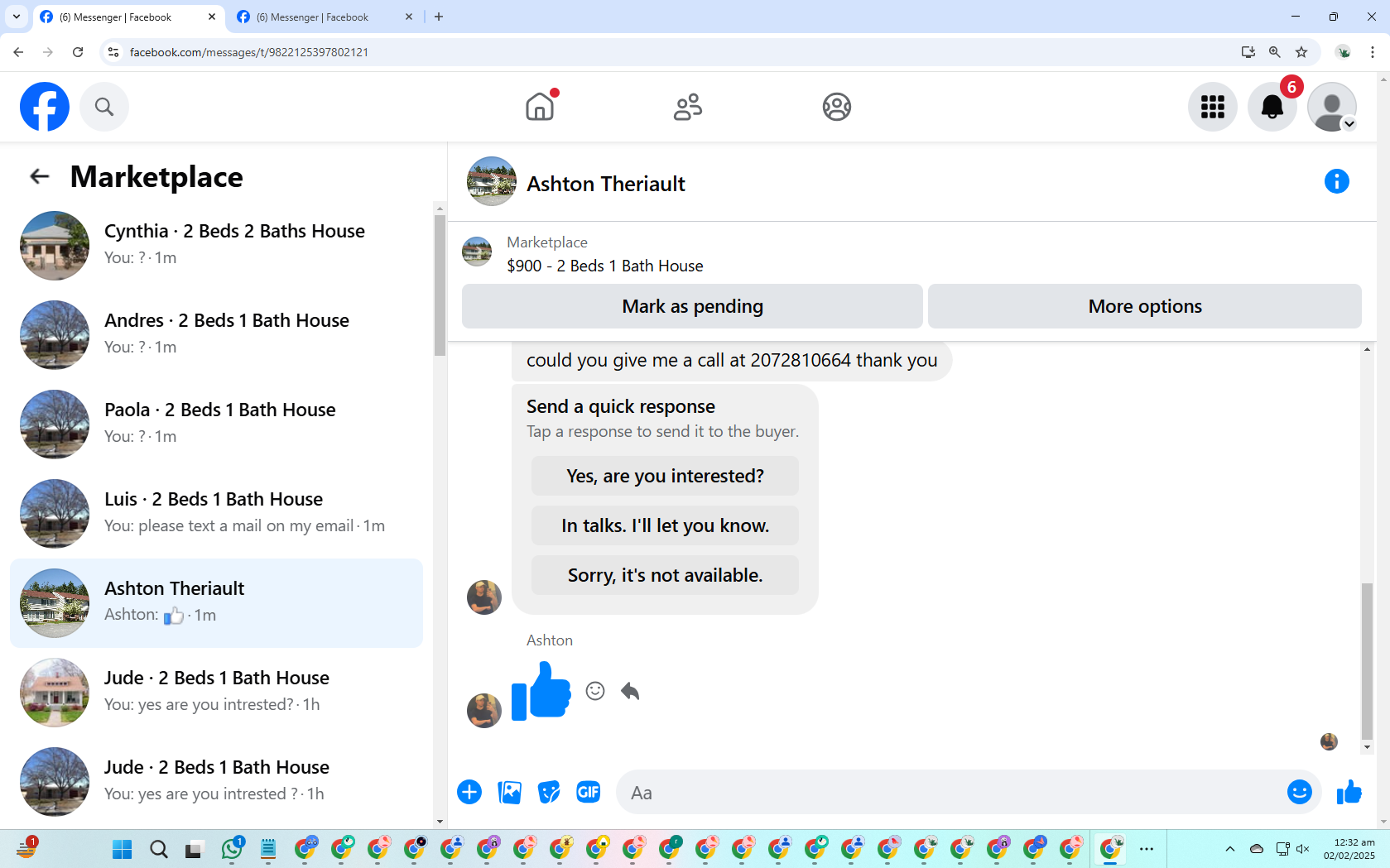
Task: Select first Messenger browser tab
Action: click(129, 17)
